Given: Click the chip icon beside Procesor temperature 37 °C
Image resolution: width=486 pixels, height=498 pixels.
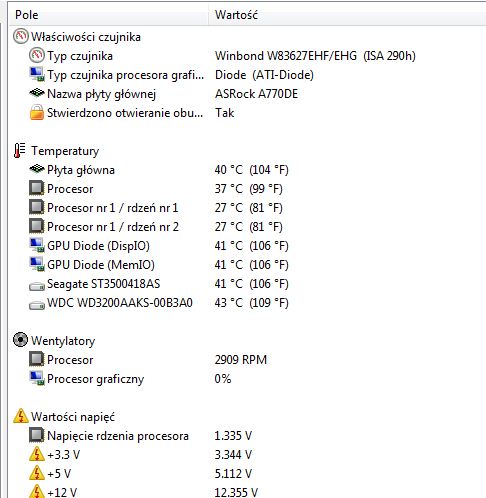Looking at the screenshot, I should [36, 188].
